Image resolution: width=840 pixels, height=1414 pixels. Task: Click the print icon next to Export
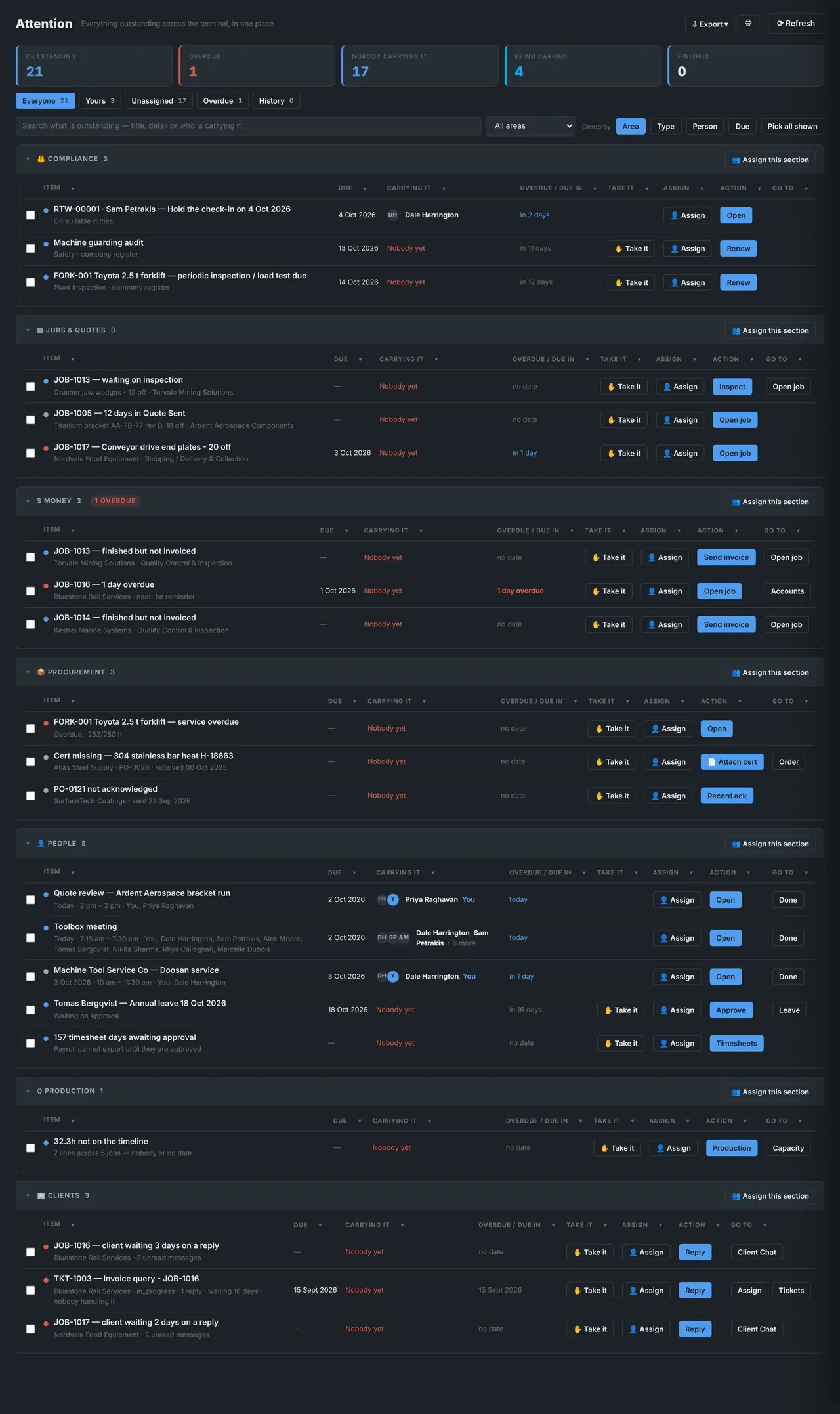pos(748,23)
